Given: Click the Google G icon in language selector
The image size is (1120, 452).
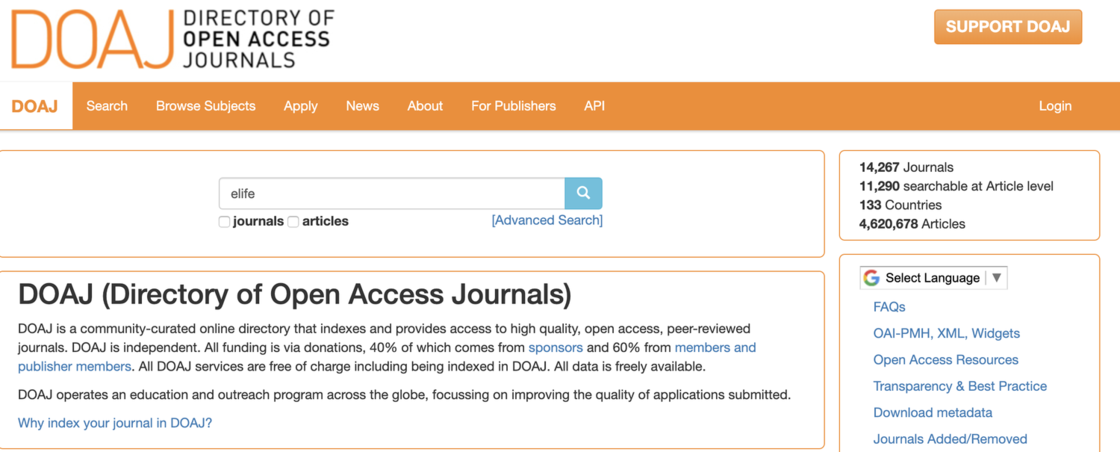Looking at the screenshot, I should 871,278.
